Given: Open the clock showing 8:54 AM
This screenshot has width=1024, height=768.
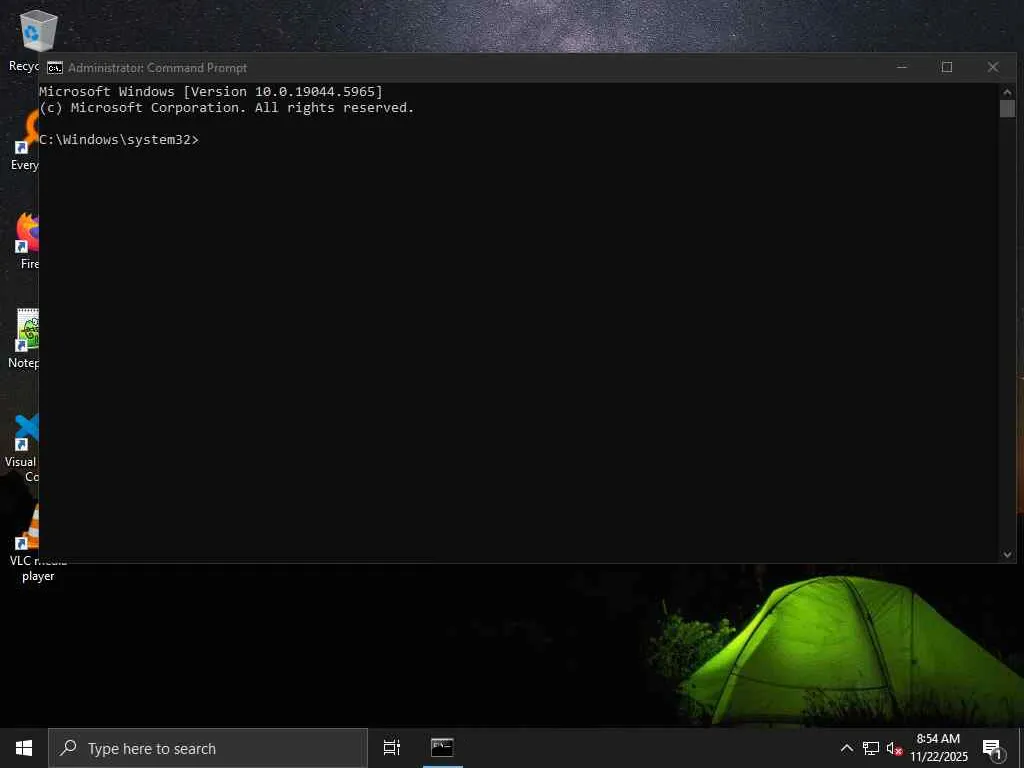Looking at the screenshot, I should pos(938,748).
